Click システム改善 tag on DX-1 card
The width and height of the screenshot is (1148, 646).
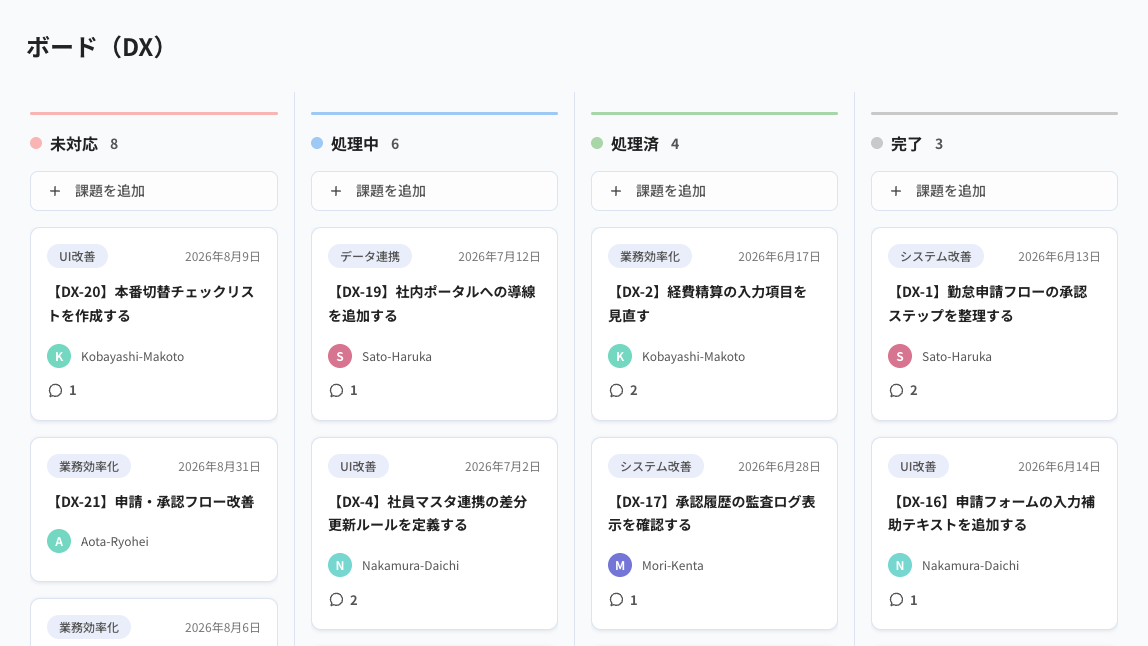tap(936, 256)
